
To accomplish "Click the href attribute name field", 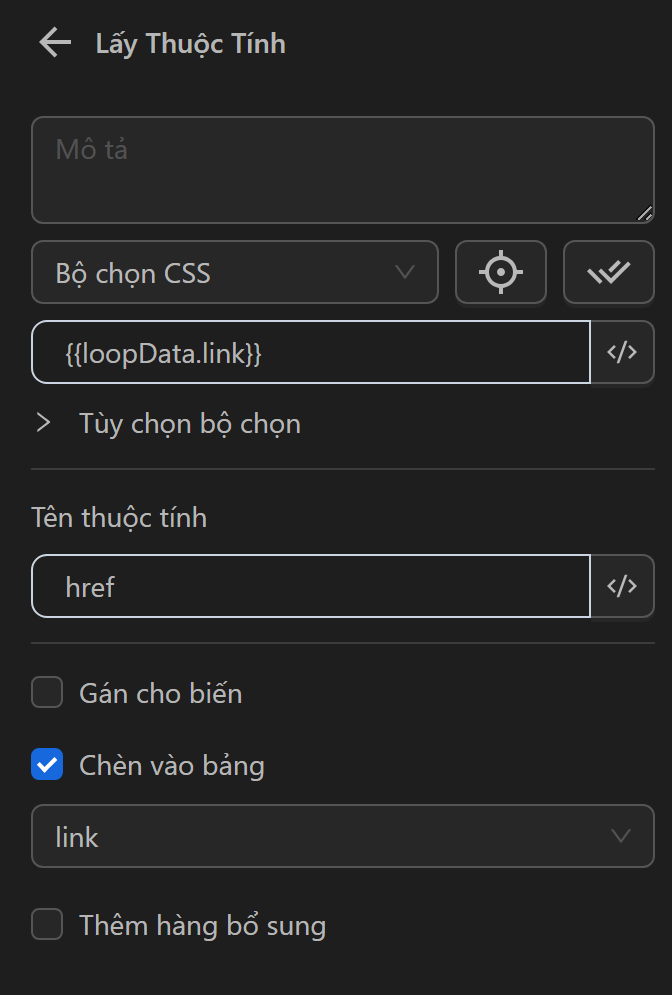I will point(311,586).
